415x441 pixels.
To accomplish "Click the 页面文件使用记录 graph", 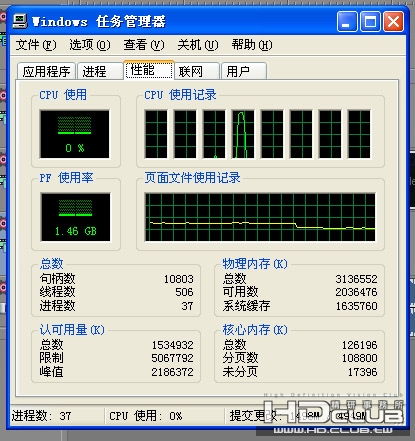I will [260, 217].
